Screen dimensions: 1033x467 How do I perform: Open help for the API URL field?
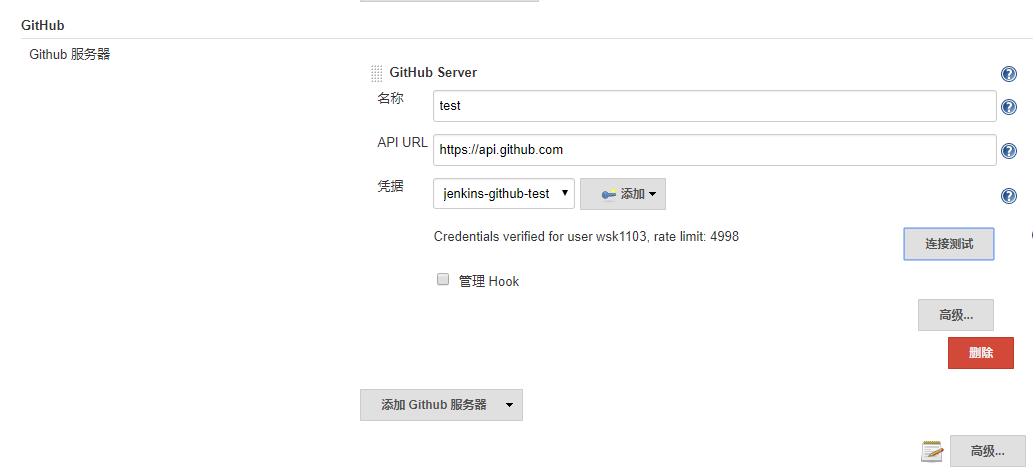pos(1008,151)
